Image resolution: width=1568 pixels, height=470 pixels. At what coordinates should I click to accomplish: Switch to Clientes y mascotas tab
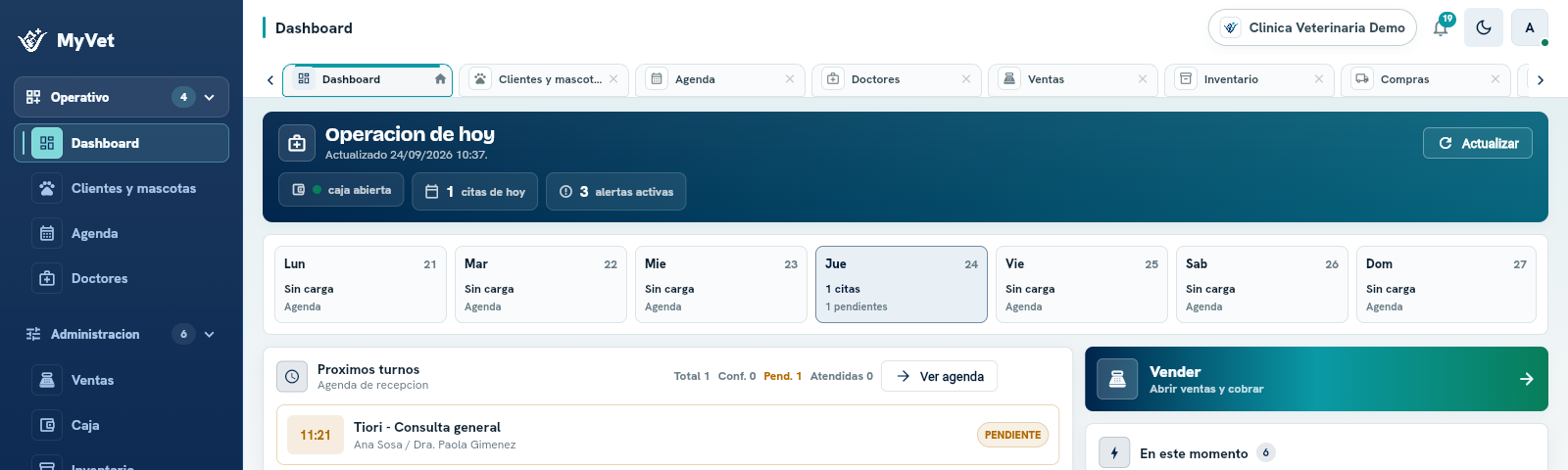(x=544, y=80)
